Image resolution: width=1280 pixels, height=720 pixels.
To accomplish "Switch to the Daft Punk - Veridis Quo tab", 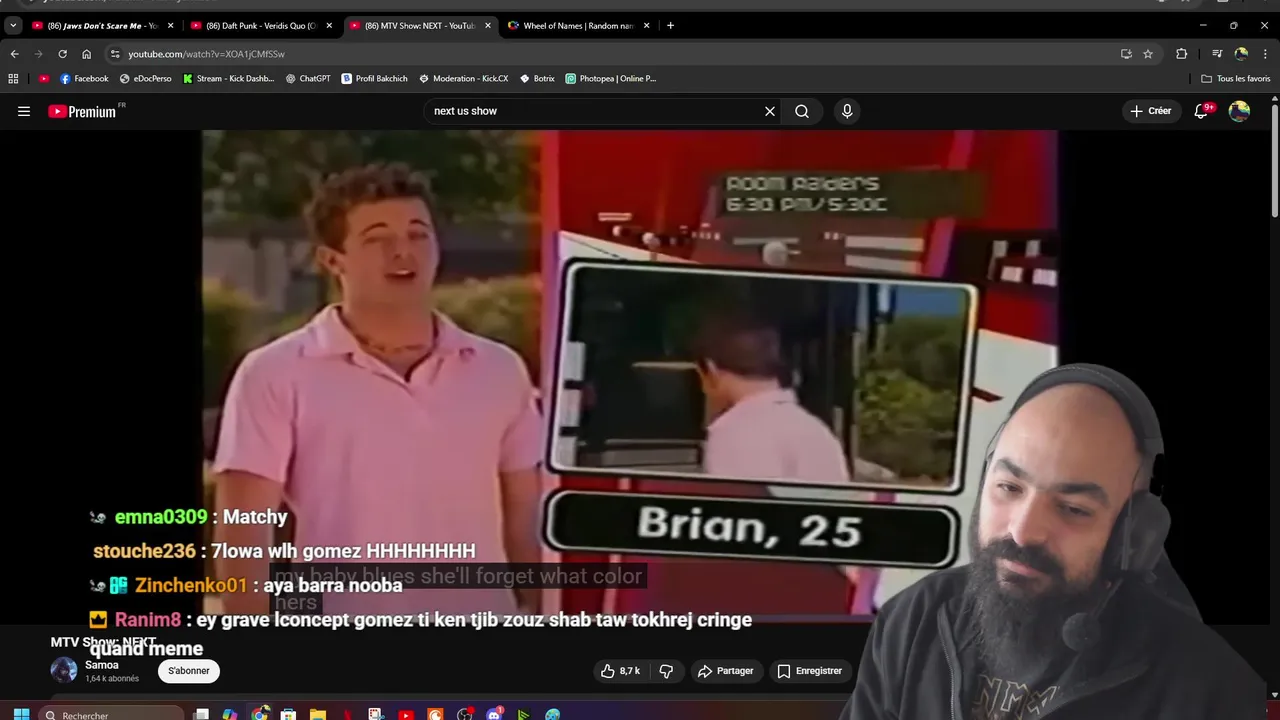I will coord(260,26).
